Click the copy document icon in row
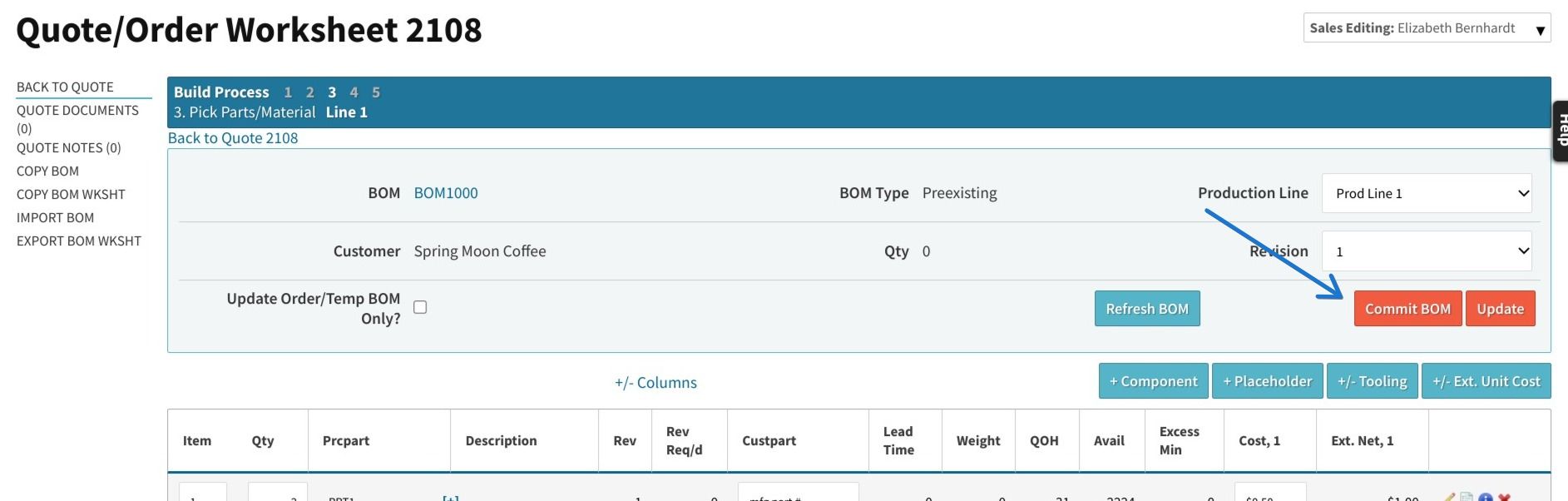This screenshot has height=501, width=1568. point(1467,497)
